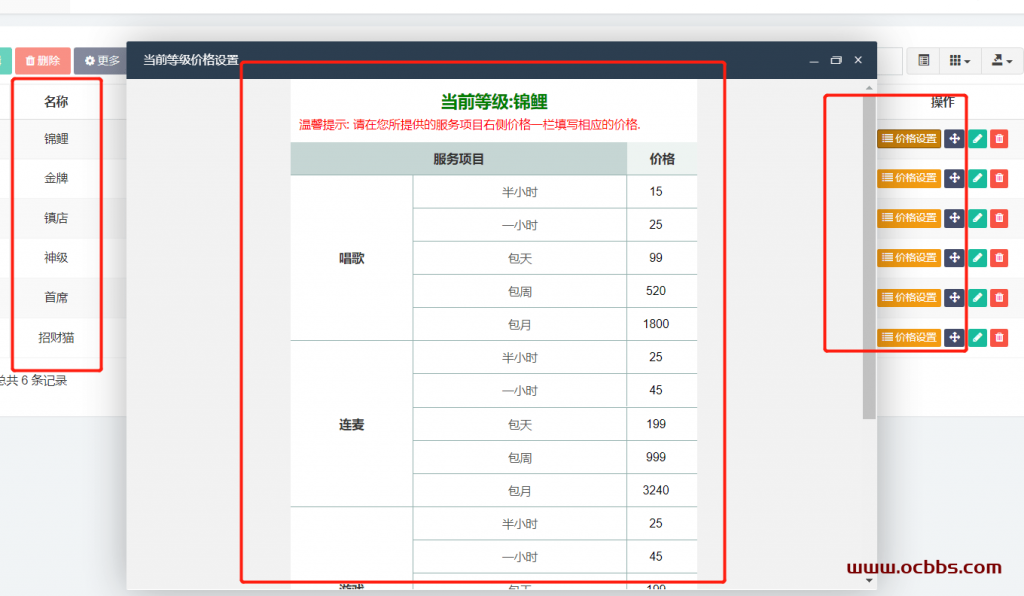Click the 当前等级:锦鲤 heading
The height and width of the screenshot is (596, 1024).
pos(494,102)
